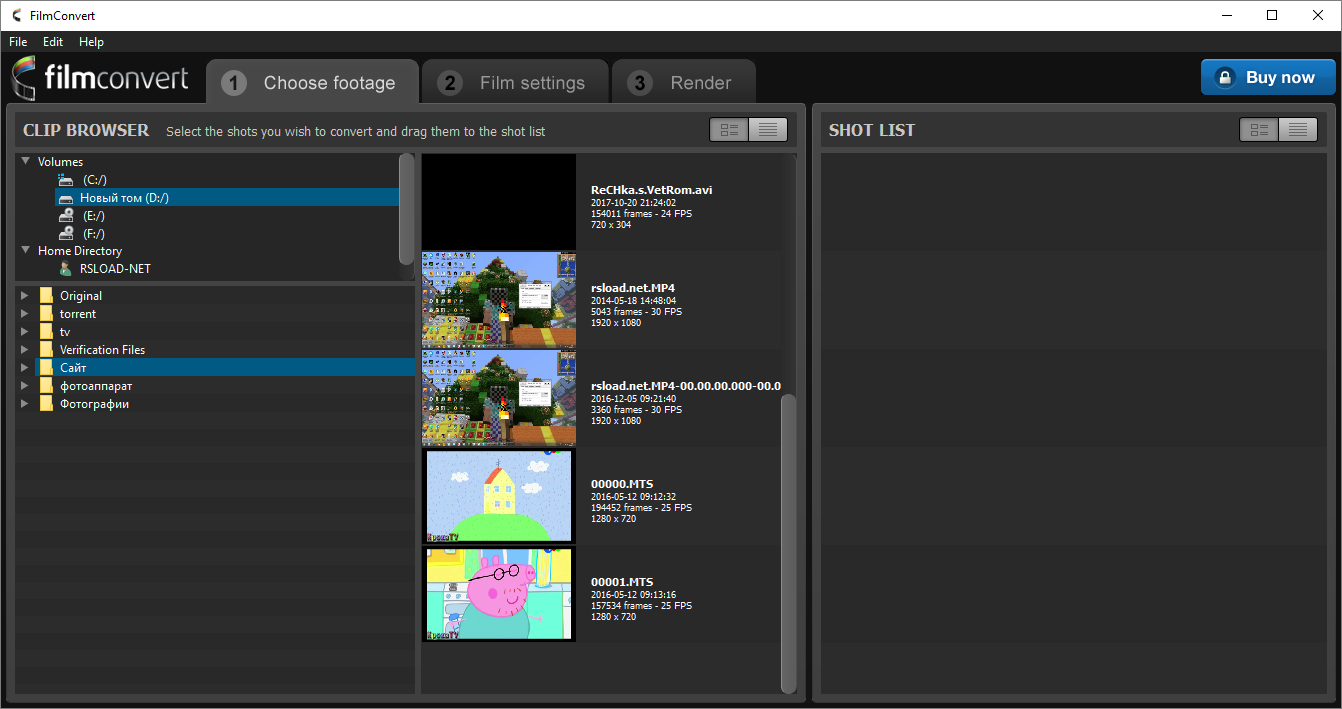Viewport: 1342px width, 709px height.
Task: Click the SHOT LIST panel title
Action: pos(872,130)
